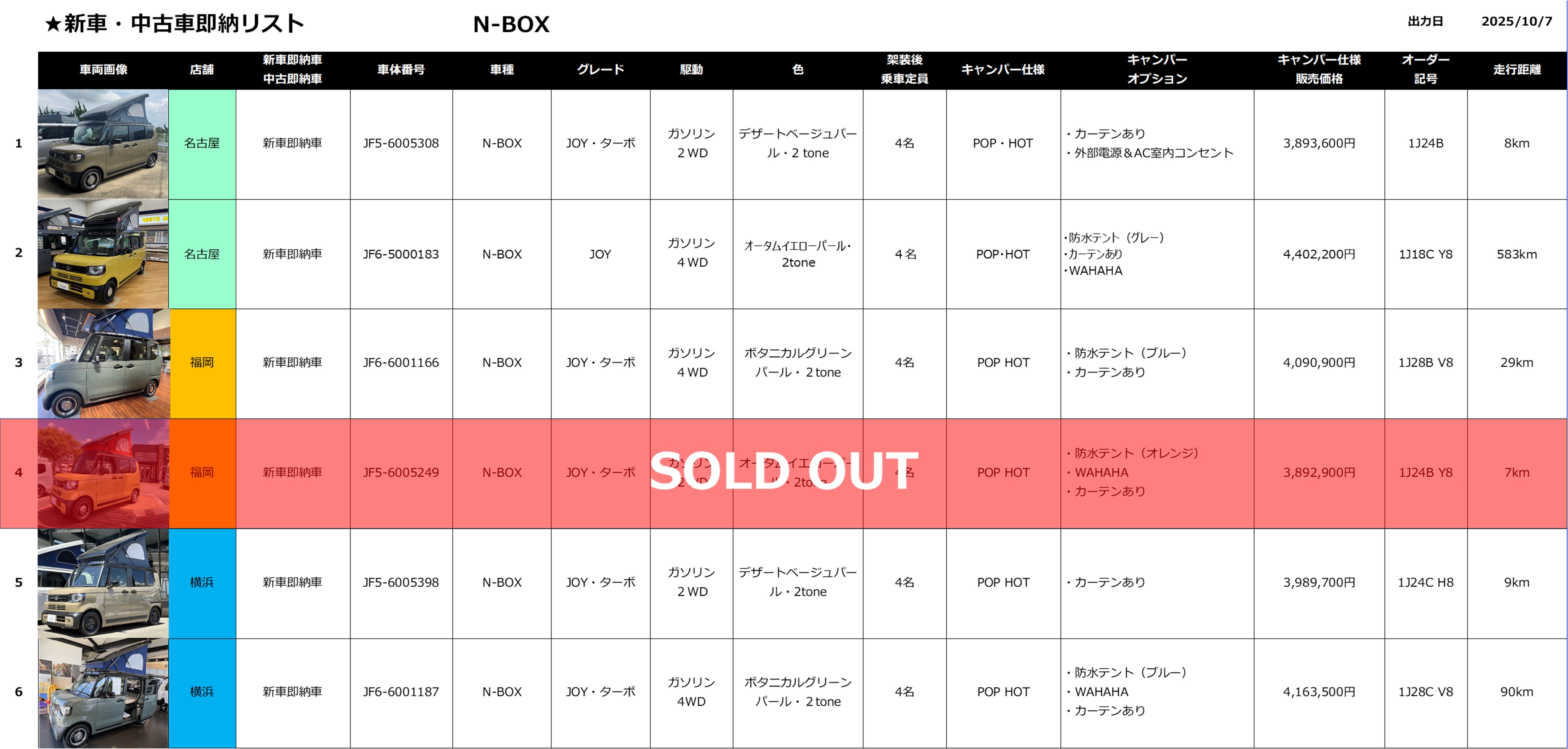This screenshot has width=1568, height=749.
Task: Click the 走行距離 column header
Action: [1516, 70]
